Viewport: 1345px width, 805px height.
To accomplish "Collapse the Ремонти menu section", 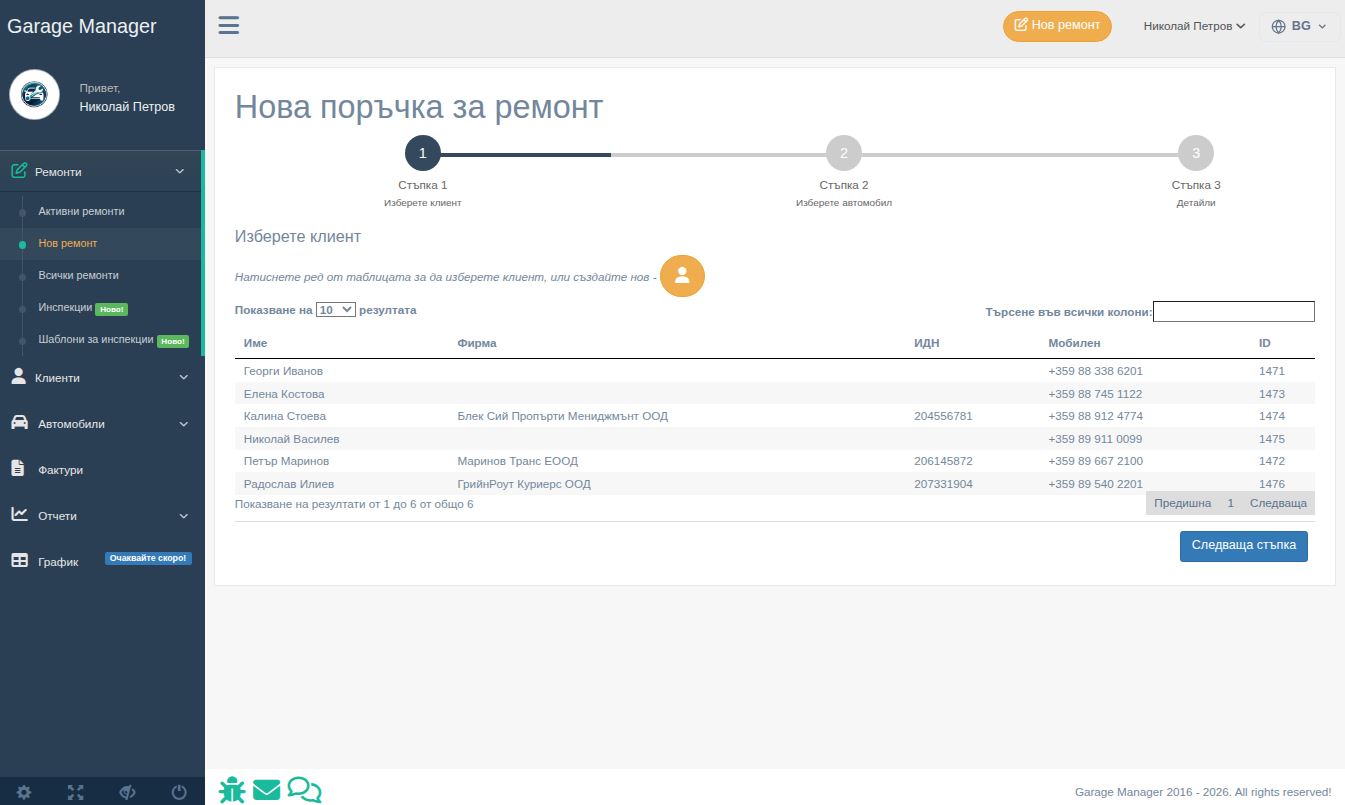I will coord(100,172).
